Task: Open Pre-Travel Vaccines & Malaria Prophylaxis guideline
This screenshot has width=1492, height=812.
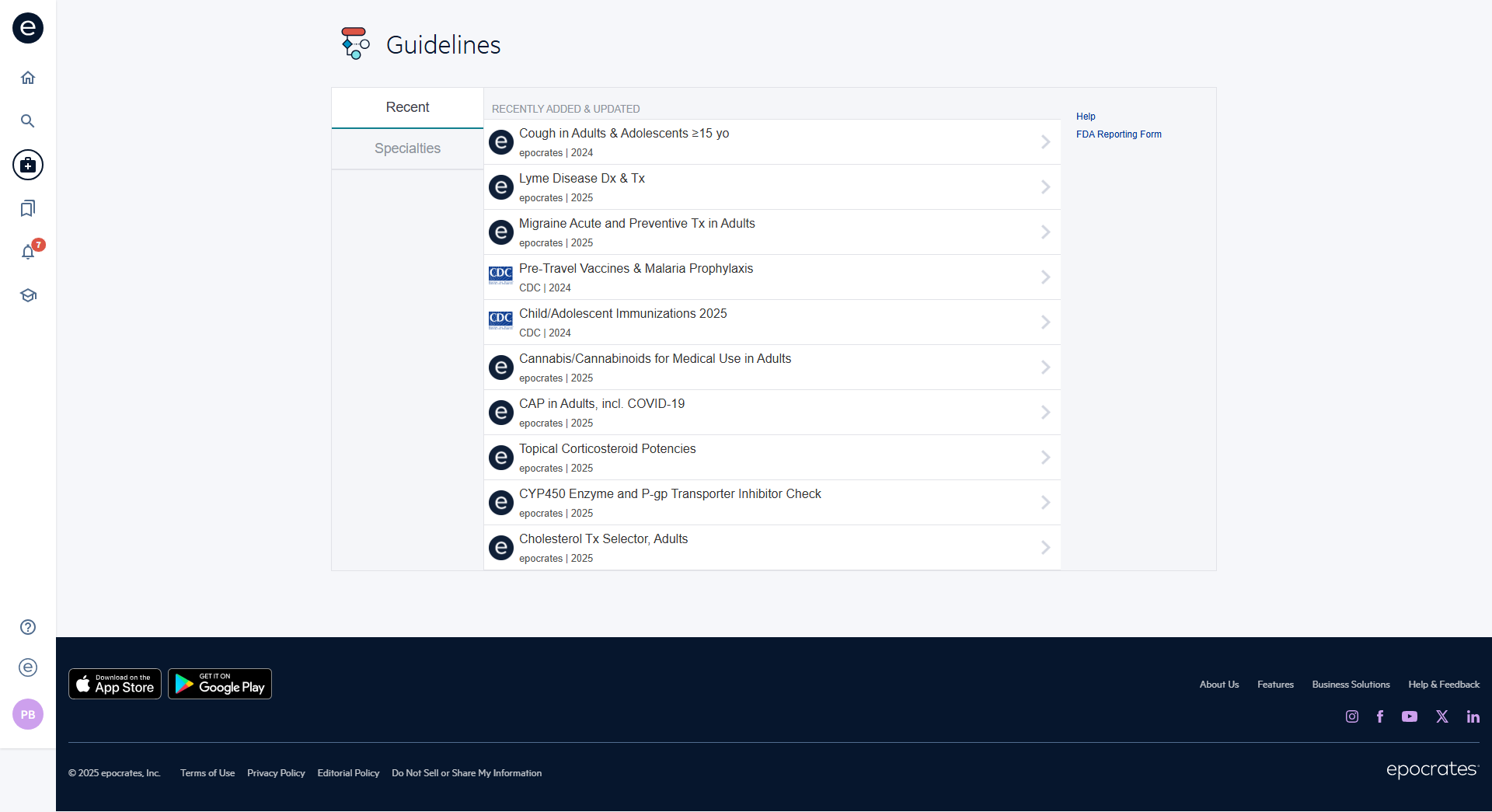Action: coord(636,269)
